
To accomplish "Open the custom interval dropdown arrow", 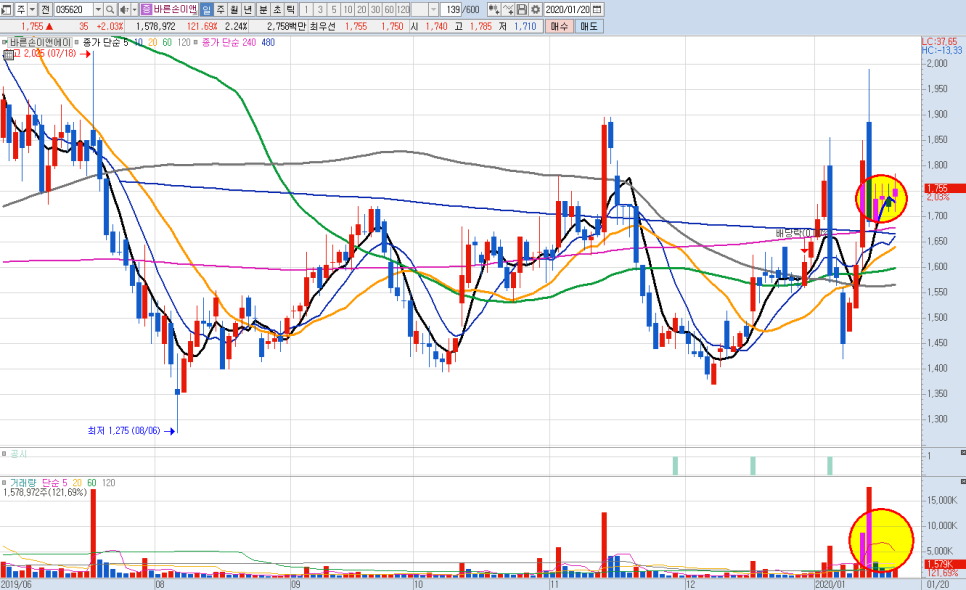I will 434,9.
